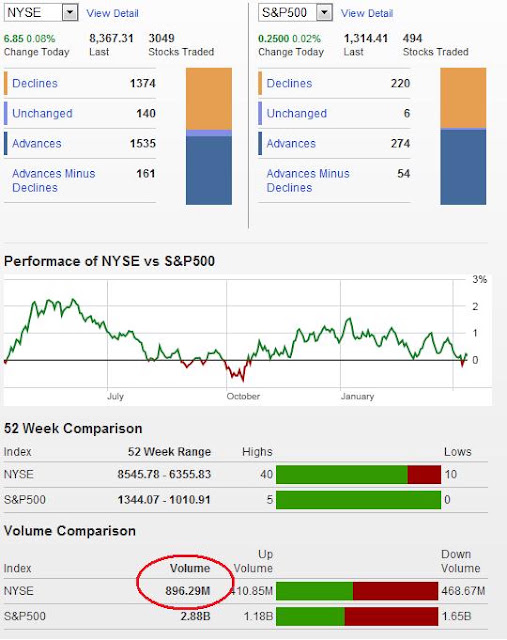Viewport: 507px width, 640px height.
Task: Click NYSE Declines link
Action: pos(35,83)
